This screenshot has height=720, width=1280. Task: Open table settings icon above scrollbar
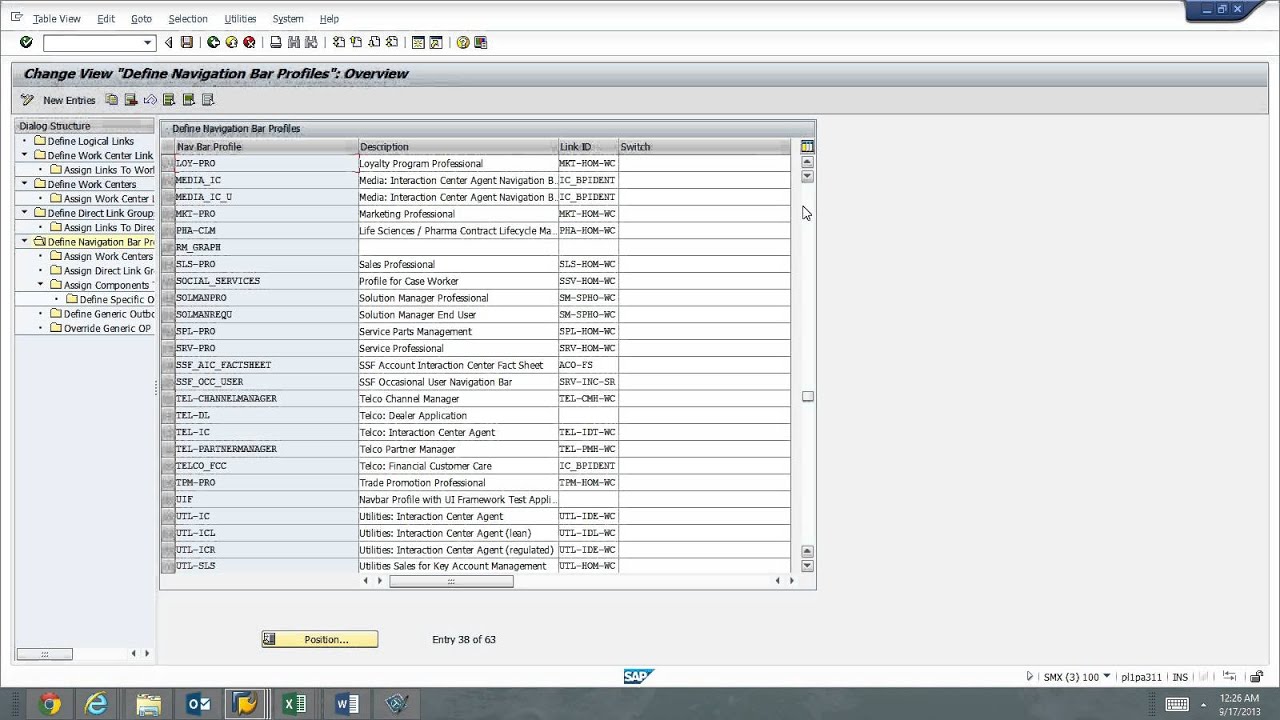click(x=807, y=147)
